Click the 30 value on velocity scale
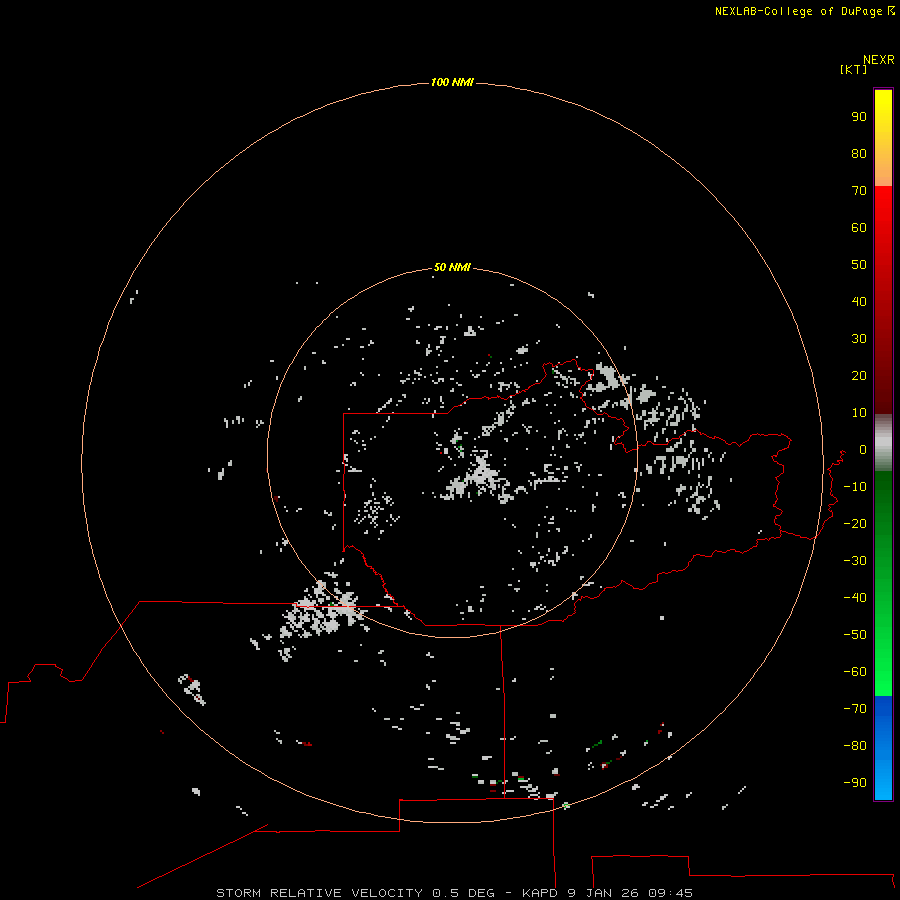 tap(859, 339)
